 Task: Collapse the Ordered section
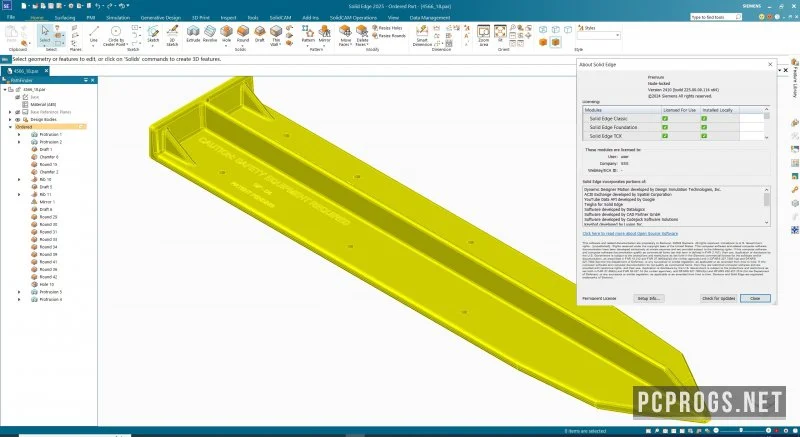11,127
